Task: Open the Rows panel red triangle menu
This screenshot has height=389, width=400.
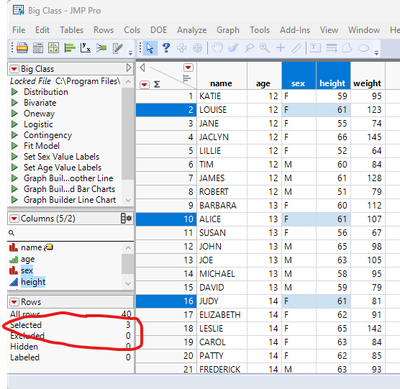Action: 14,302
